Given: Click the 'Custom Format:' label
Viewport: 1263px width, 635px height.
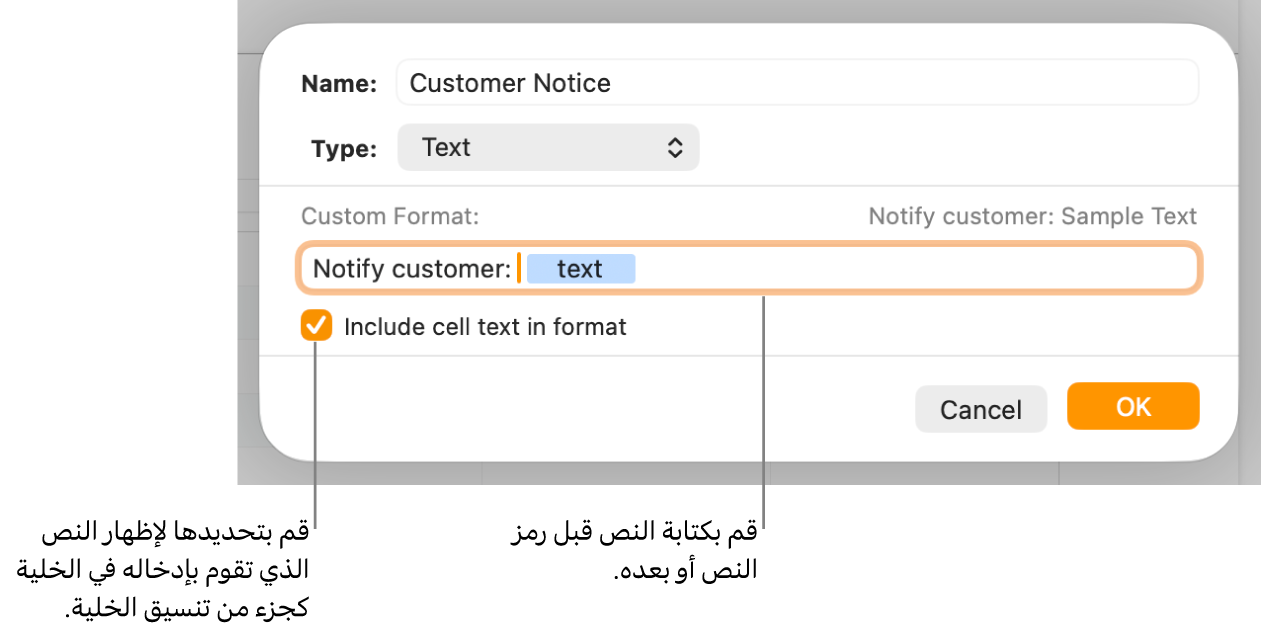Looking at the screenshot, I should point(390,216).
